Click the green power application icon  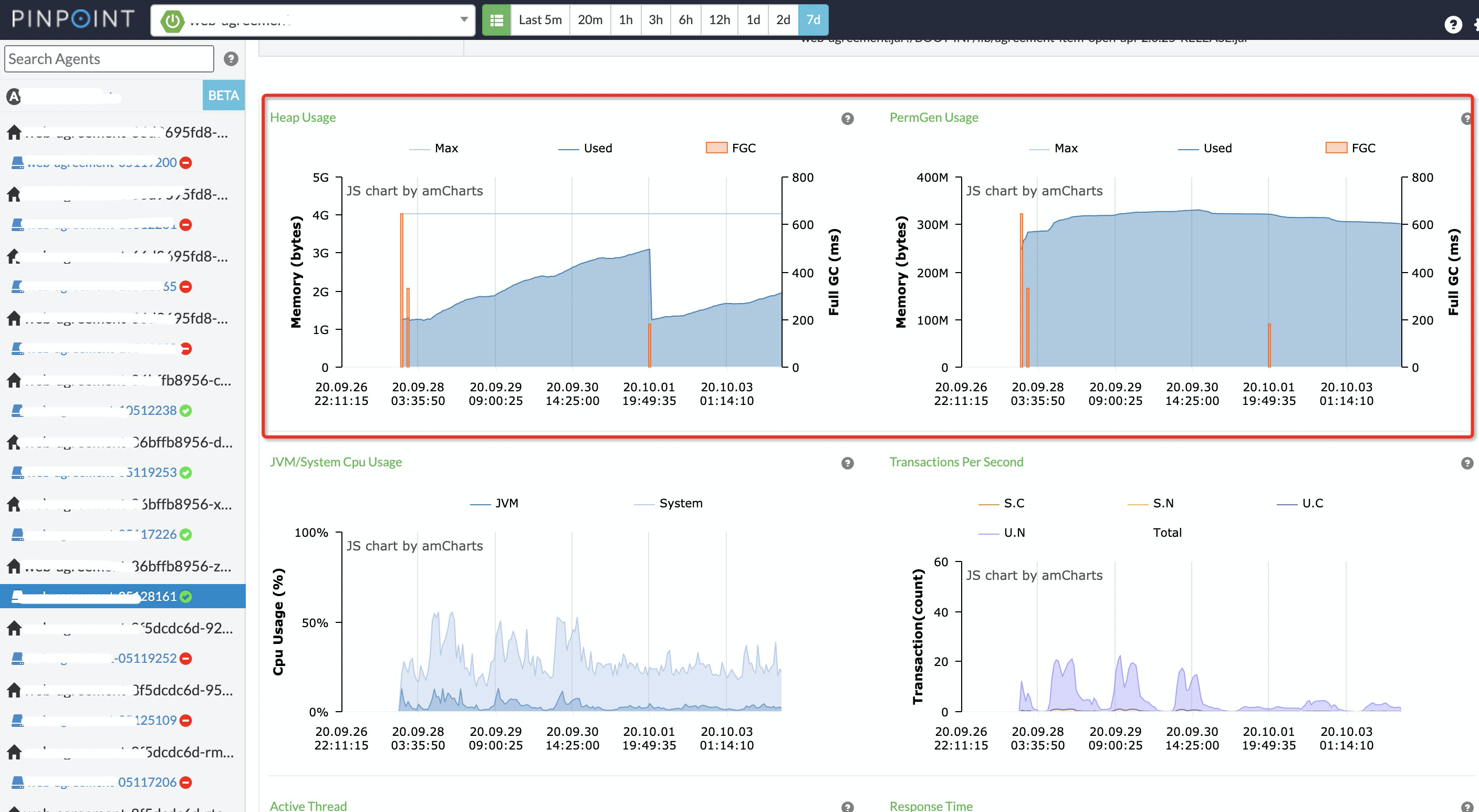tap(172, 20)
